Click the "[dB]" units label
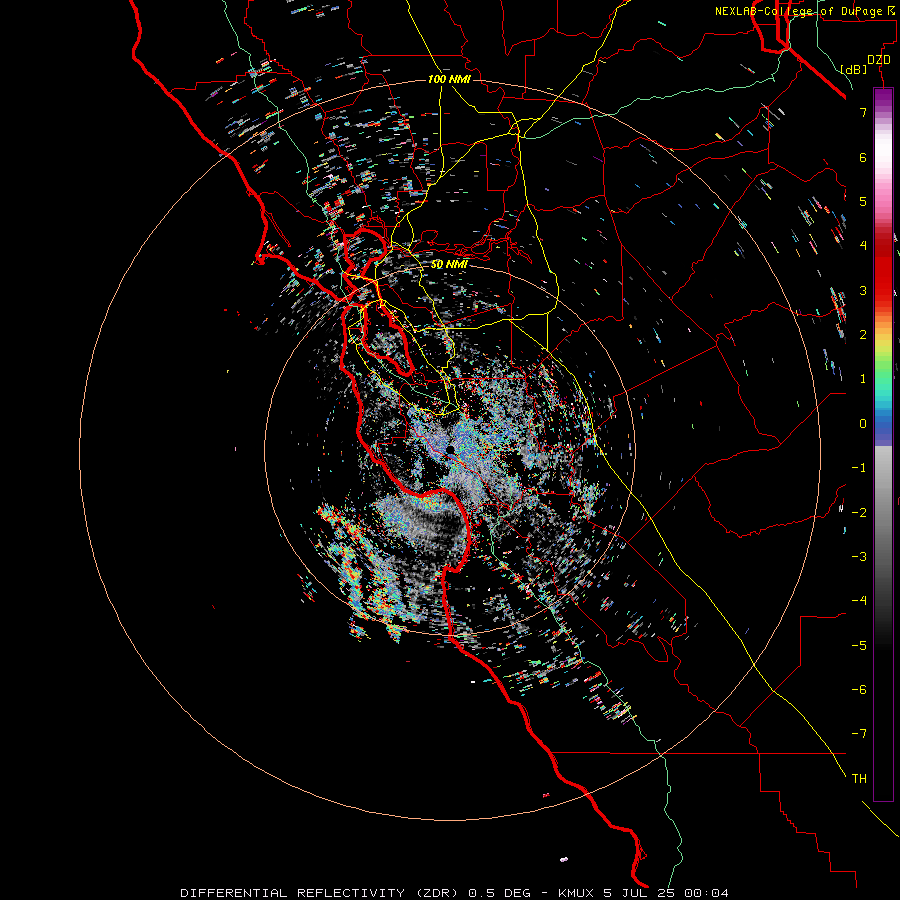 pos(854,69)
